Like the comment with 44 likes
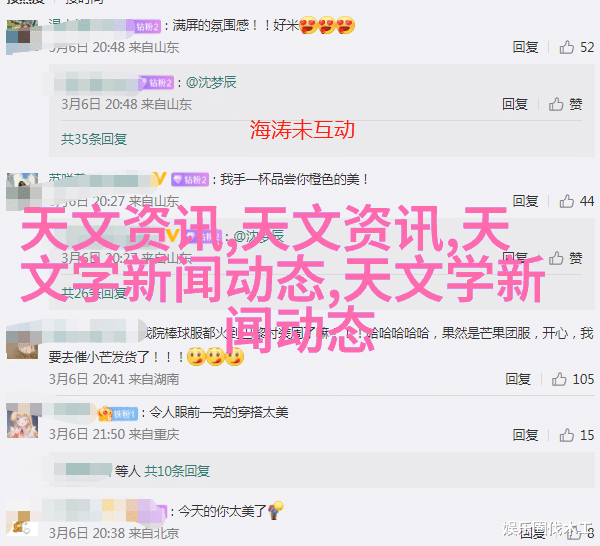Viewport: 600px width, 546px height. coord(567,201)
